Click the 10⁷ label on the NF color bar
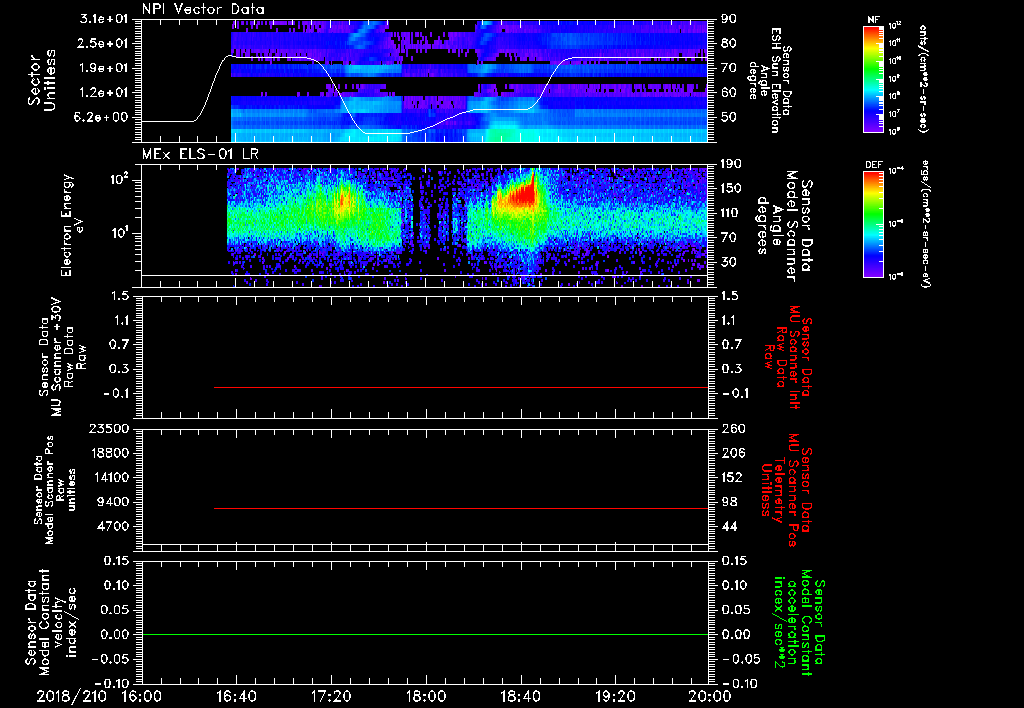 click(x=895, y=114)
